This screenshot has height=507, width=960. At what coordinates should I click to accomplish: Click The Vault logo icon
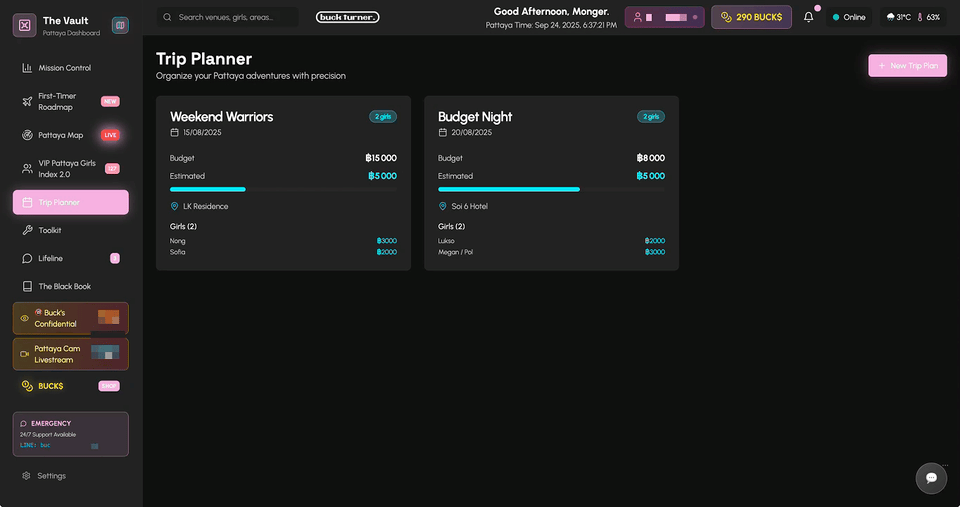pos(25,25)
